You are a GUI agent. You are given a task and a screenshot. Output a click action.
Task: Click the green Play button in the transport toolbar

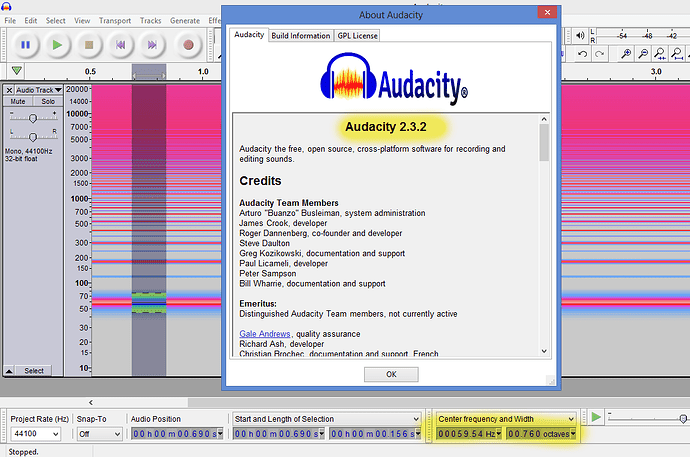point(57,45)
